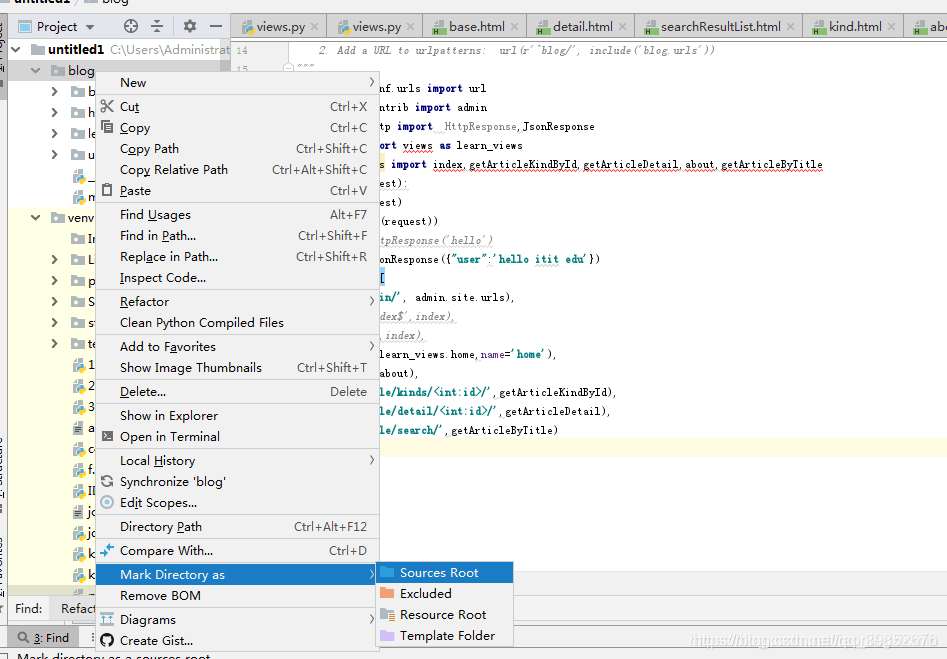
Task: Collapse the venv folder in tree
Action: click(x=36, y=217)
